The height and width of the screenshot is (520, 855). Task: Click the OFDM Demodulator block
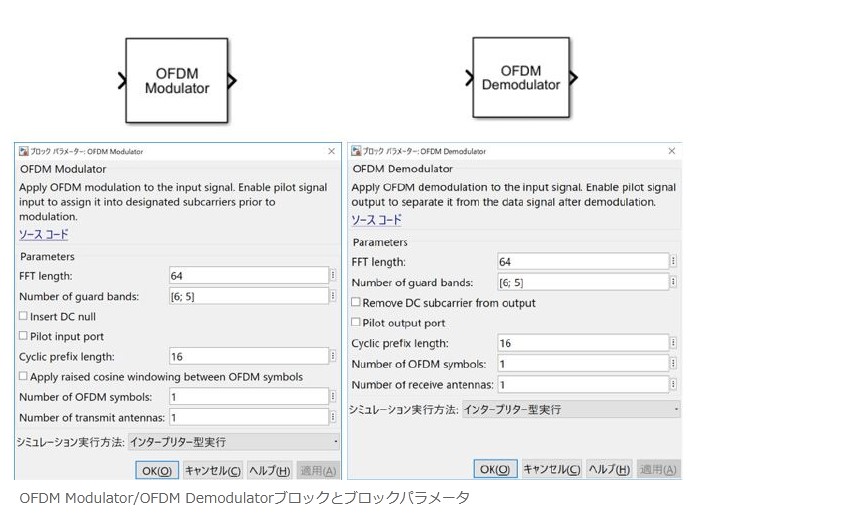pos(520,78)
